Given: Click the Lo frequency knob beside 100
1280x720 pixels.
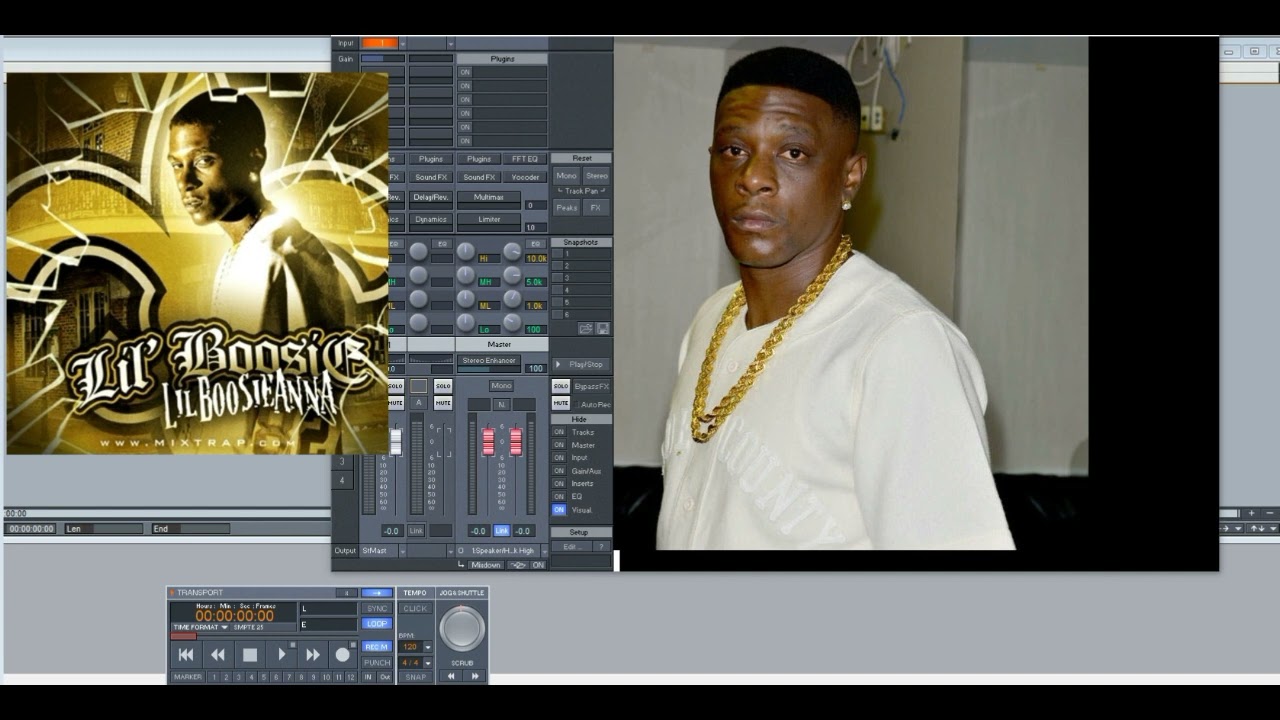Looking at the screenshot, I should pyautogui.click(x=512, y=322).
